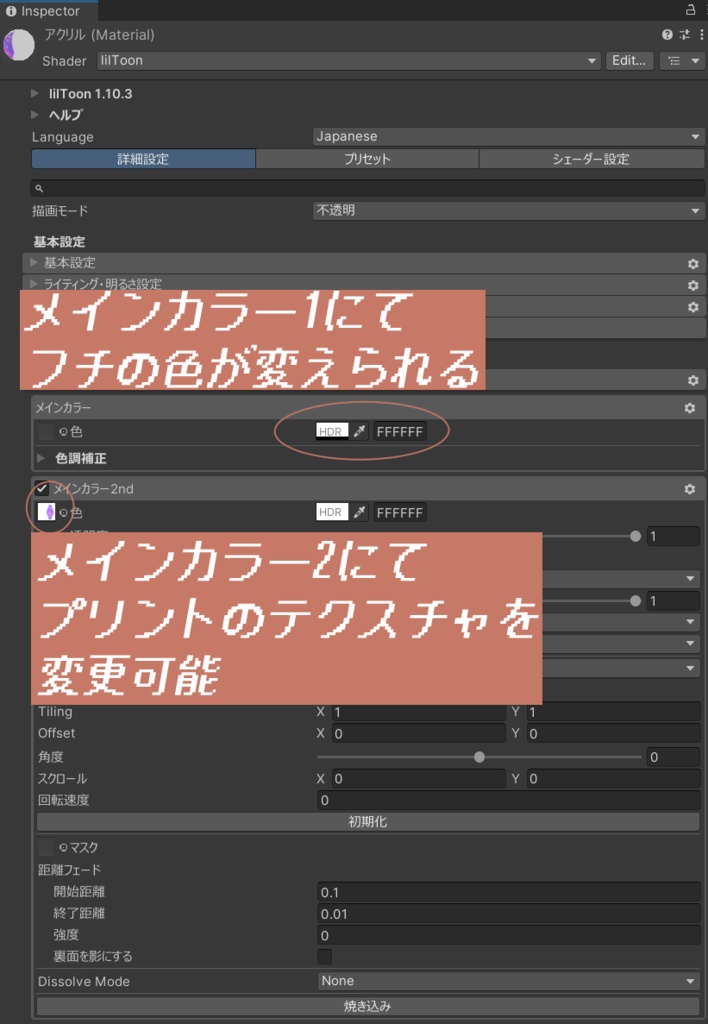The image size is (708, 1024).
Task: Select the メインカラー texture slot
Action: 45,432
